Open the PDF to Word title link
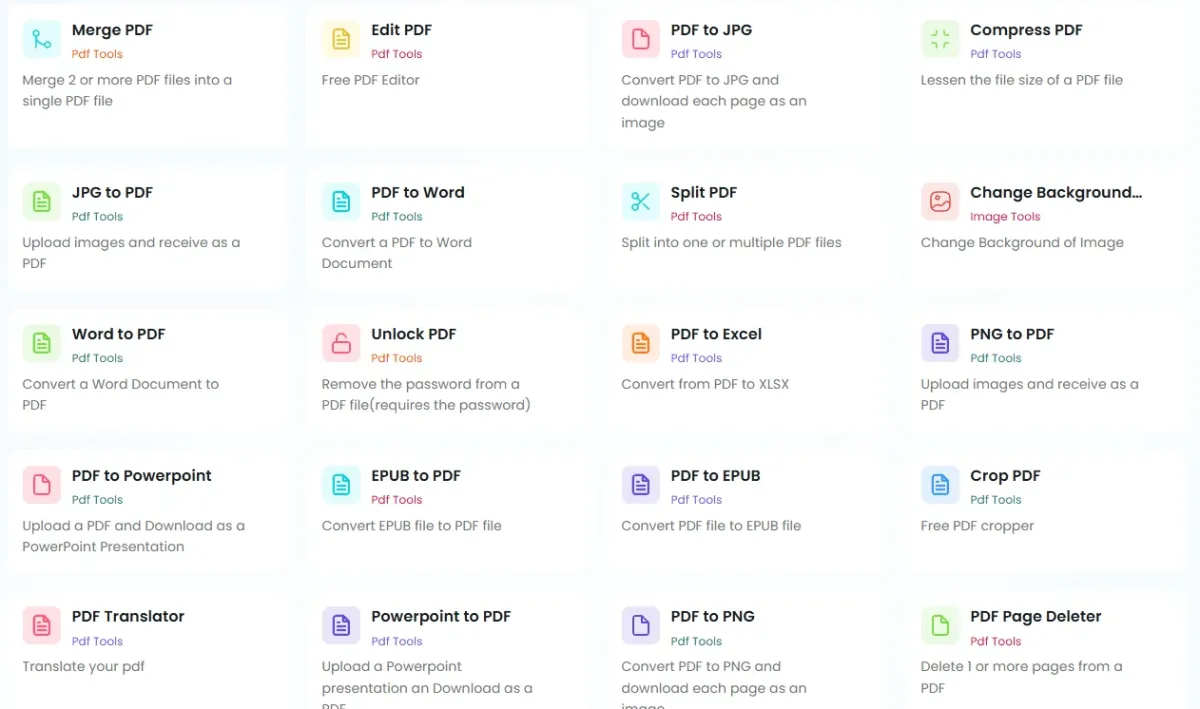The height and width of the screenshot is (709, 1200). 418,193
